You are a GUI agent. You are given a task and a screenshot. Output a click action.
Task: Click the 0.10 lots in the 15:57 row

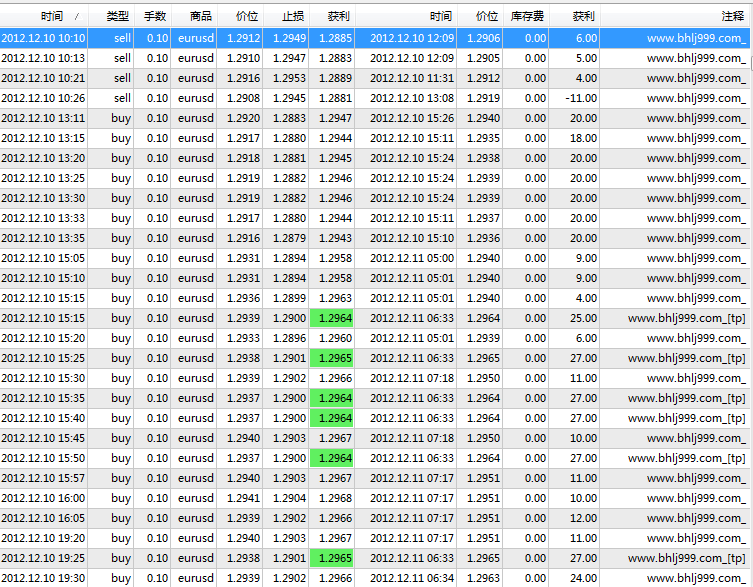pyautogui.click(x=158, y=478)
